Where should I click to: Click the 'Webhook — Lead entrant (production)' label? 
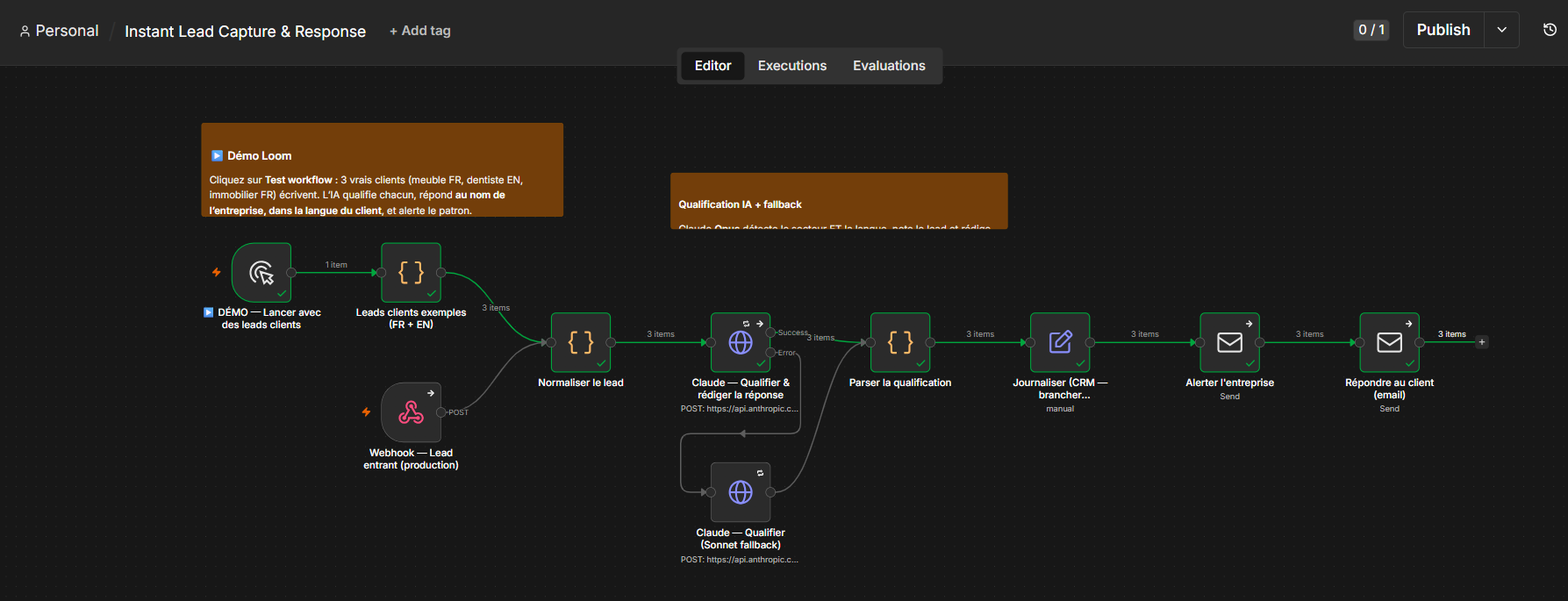[411, 459]
